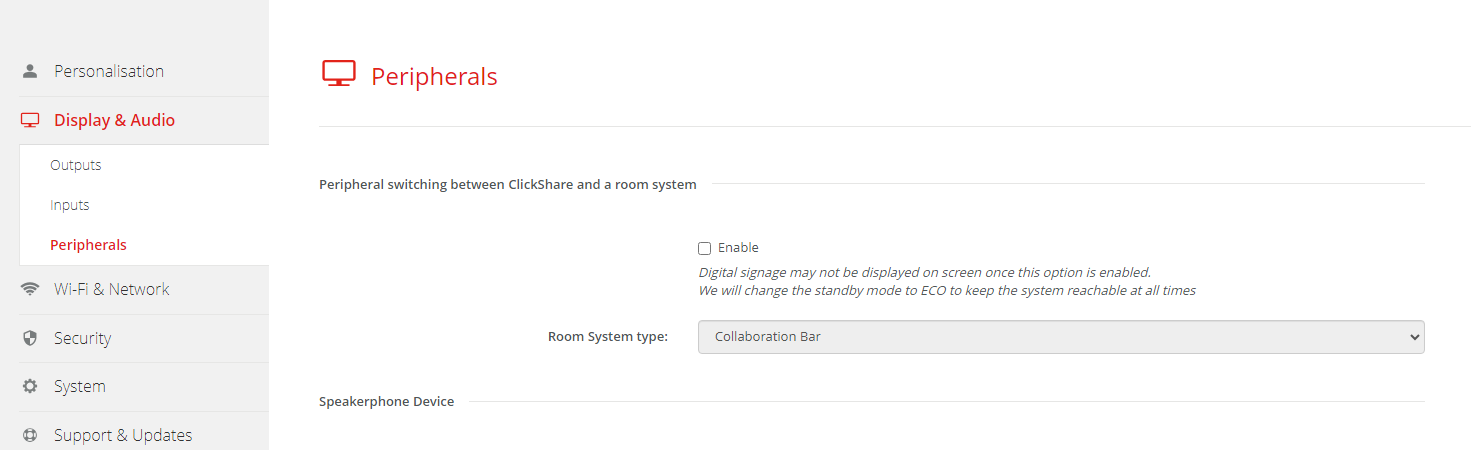
Task: Open the Room System type dropdown
Action: [x=1060, y=337]
